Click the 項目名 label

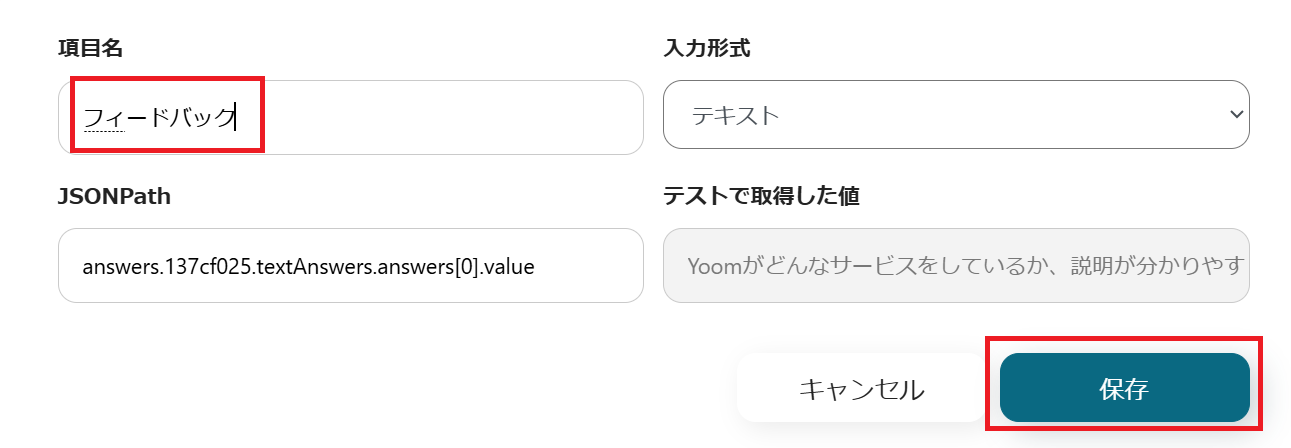[90, 48]
